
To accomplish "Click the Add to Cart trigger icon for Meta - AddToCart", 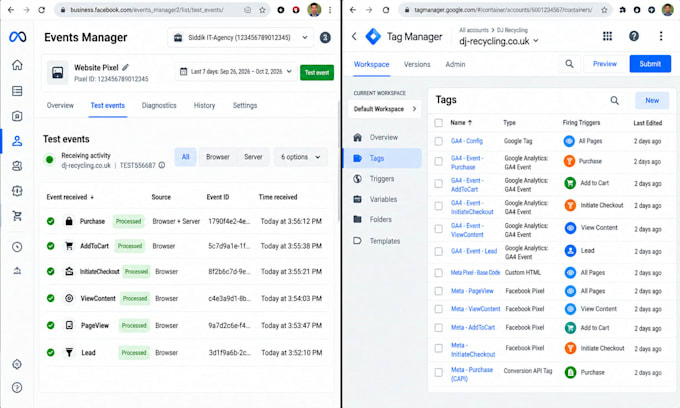I will 570,328.
